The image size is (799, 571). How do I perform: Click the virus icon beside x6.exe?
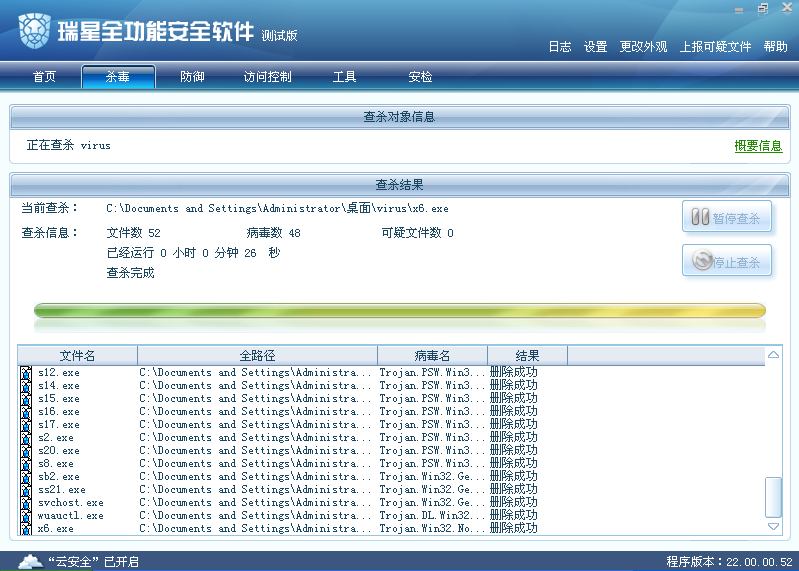[x=25, y=529]
